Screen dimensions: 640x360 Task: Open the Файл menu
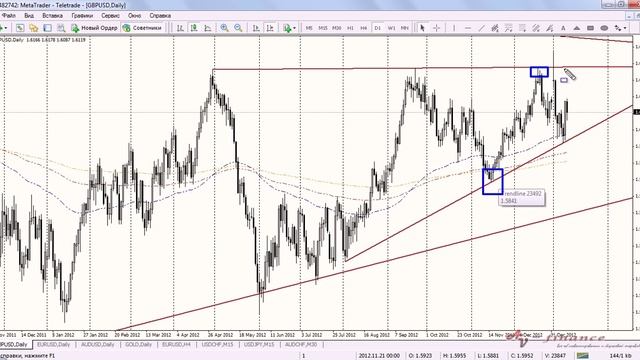coord(9,16)
